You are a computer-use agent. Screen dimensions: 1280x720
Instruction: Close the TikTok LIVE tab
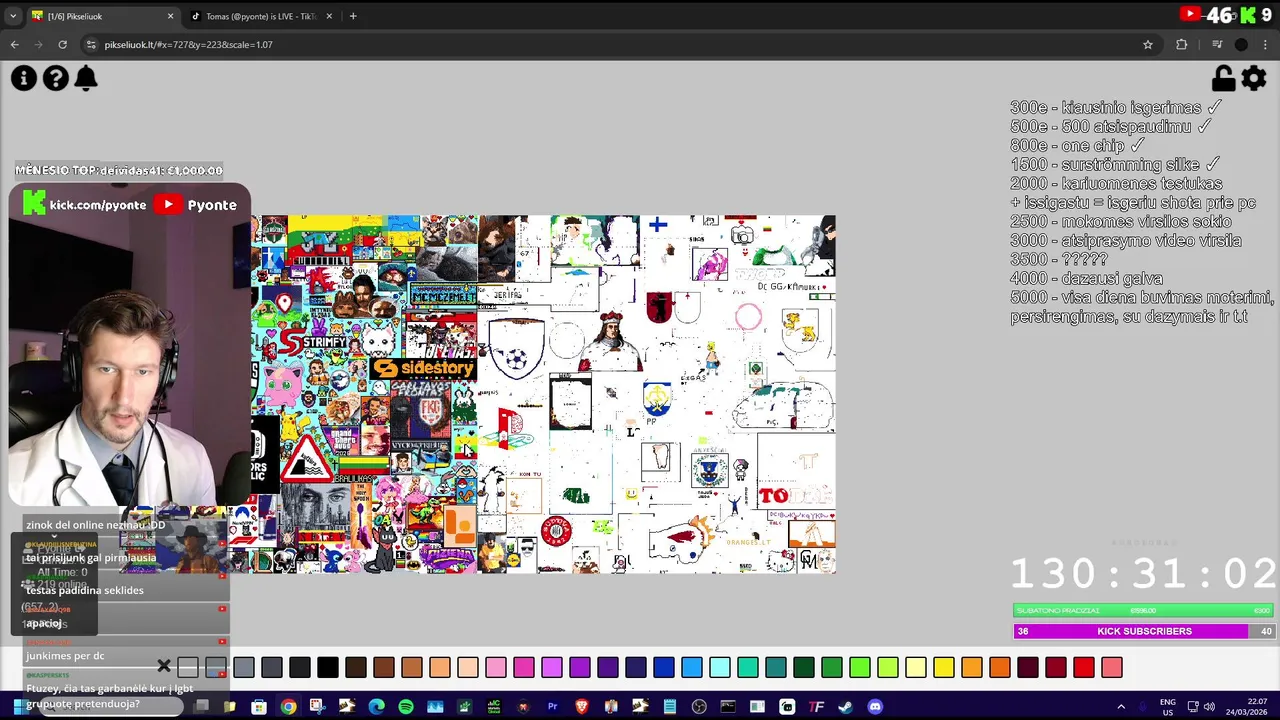pyautogui.click(x=328, y=16)
